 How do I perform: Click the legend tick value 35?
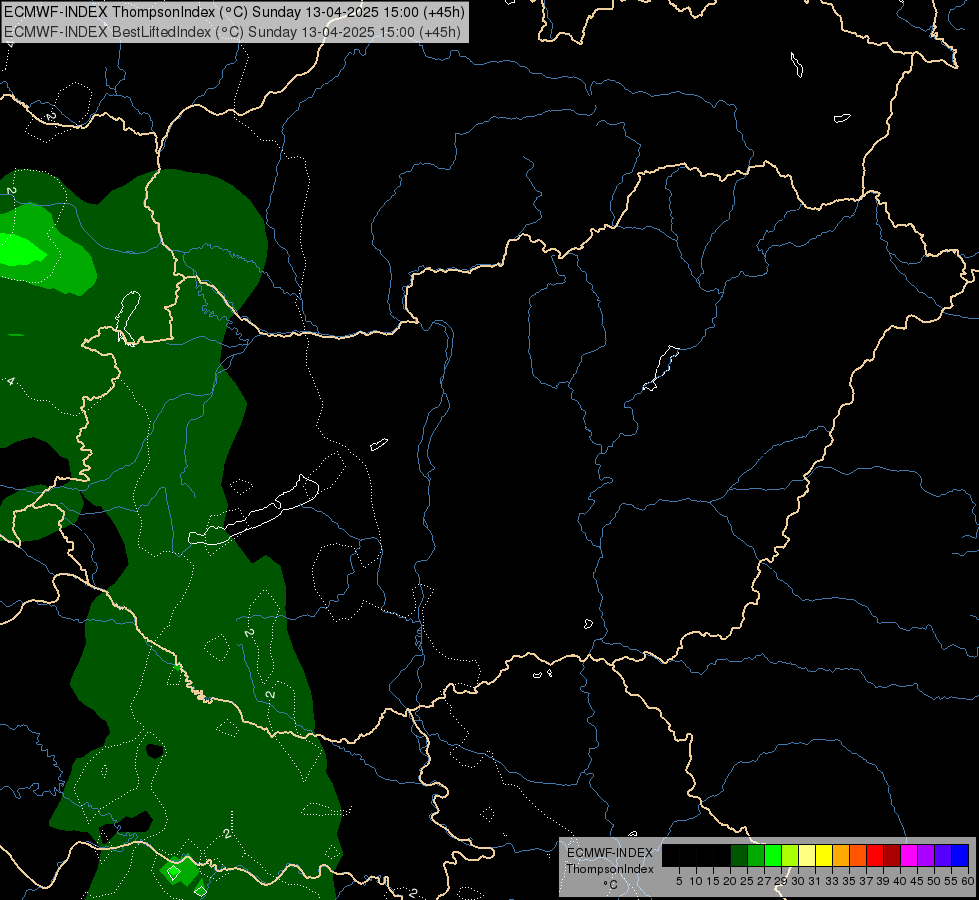click(x=849, y=881)
